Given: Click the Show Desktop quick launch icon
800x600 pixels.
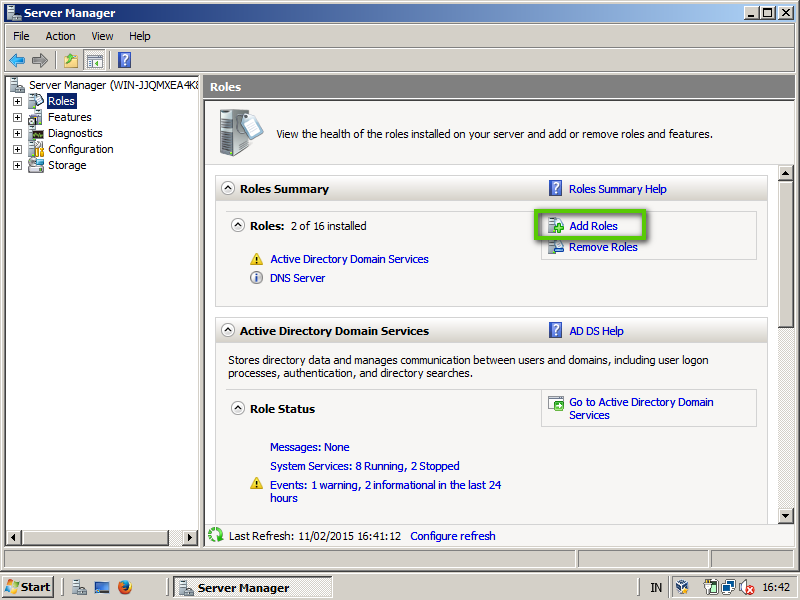Looking at the screenshot, I should pyautogui.click(x=102, y=587).
